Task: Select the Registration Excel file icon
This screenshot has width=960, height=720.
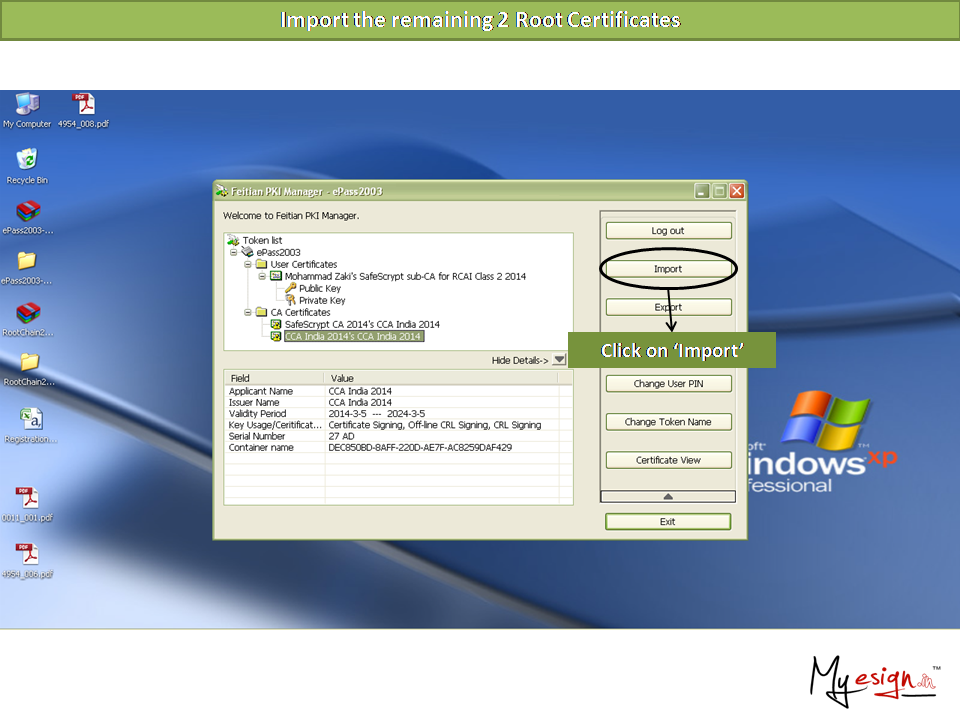Action: pyautogui.click(x=30, y=419)
